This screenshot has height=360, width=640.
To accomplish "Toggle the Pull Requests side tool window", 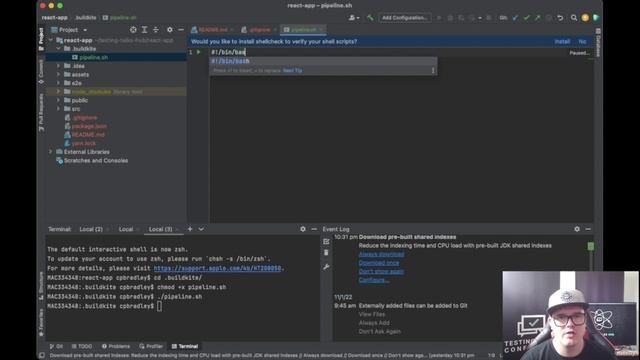I will [x=41, y=112].
